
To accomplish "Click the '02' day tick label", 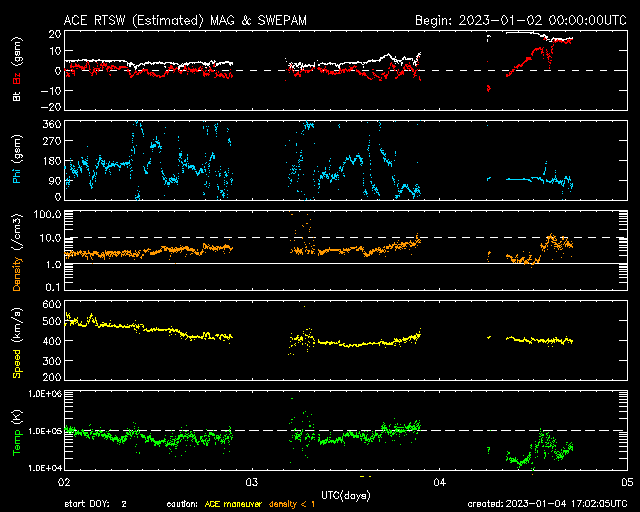I will coord(64,483).
